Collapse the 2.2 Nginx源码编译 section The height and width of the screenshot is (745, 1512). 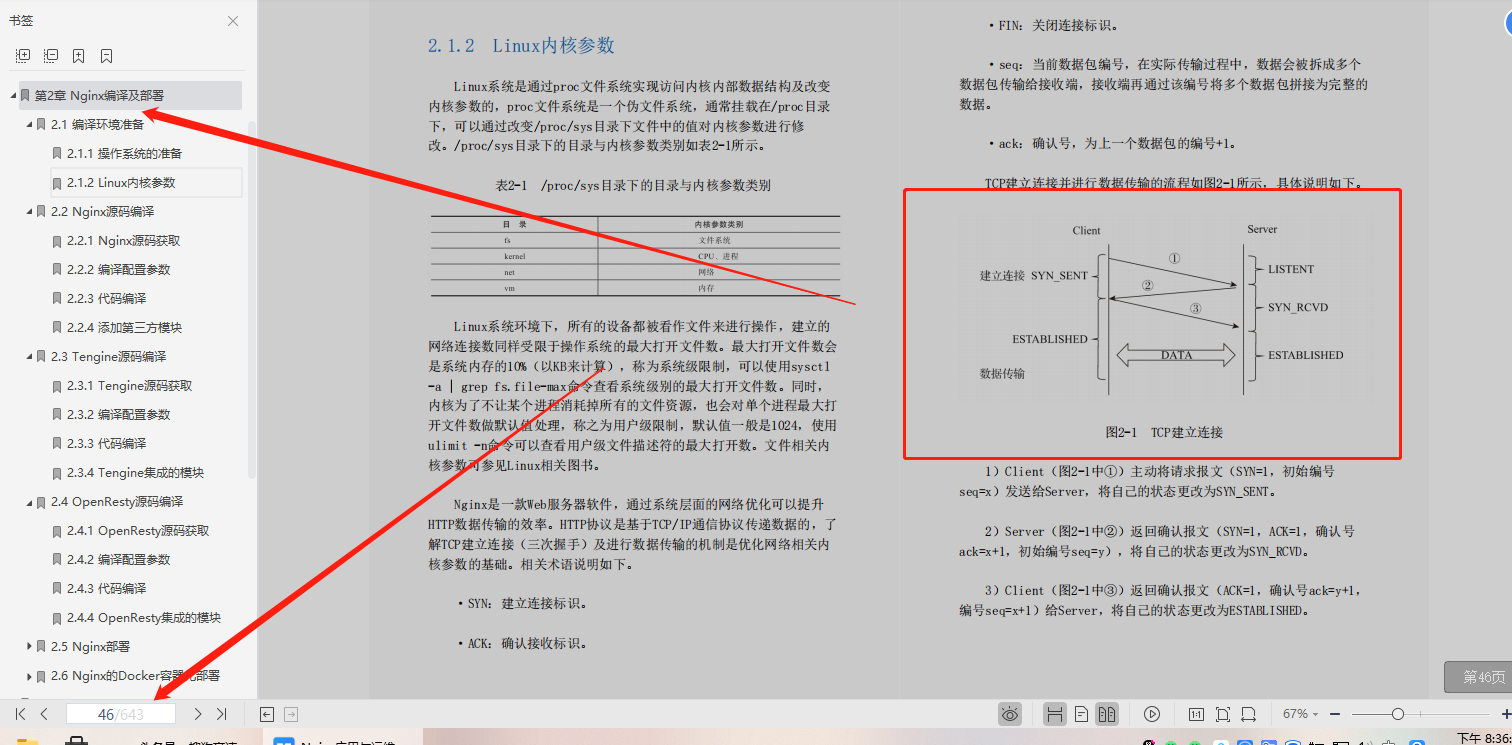30,212
